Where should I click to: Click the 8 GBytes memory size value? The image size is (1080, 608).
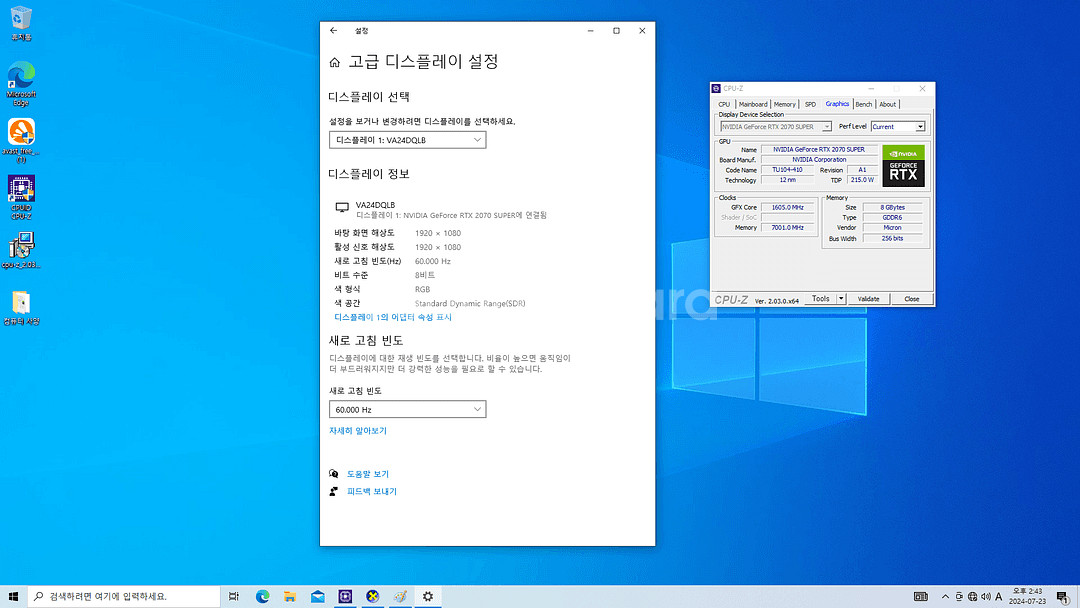tap(892, 207)
